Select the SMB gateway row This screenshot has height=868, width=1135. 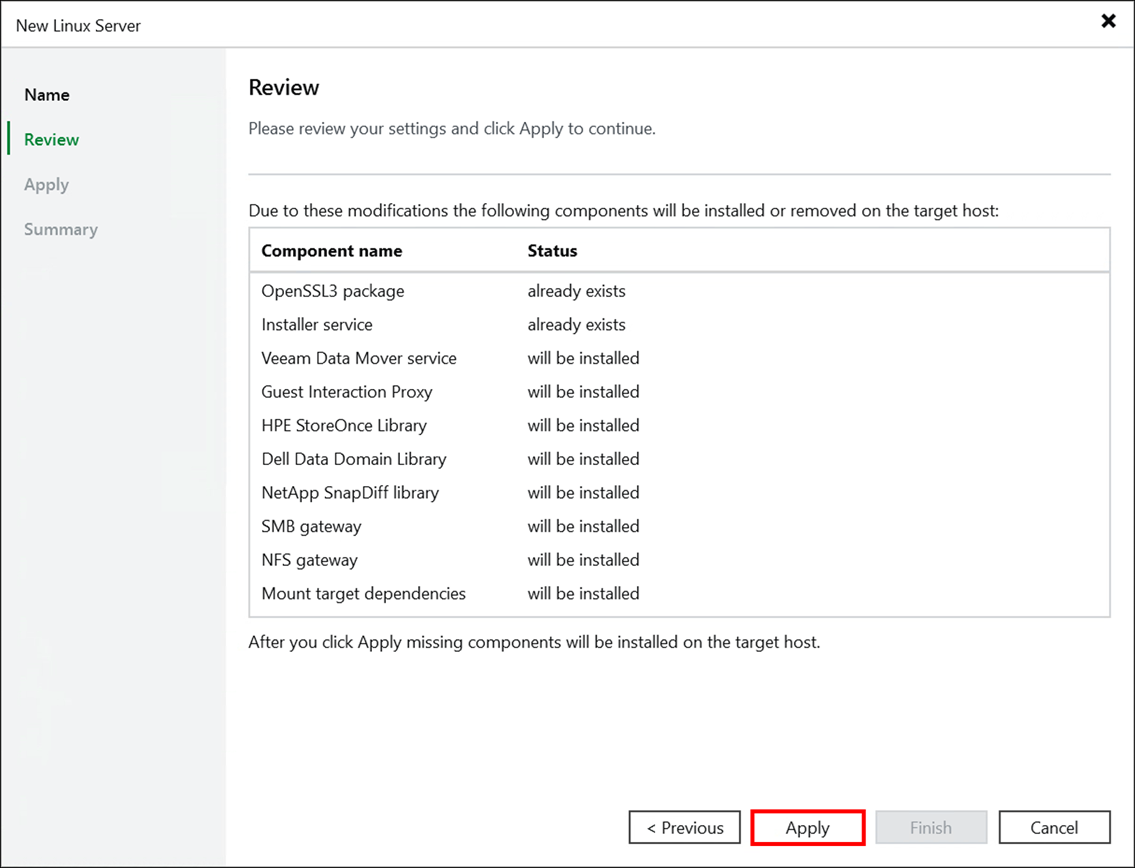click(450, 526)
